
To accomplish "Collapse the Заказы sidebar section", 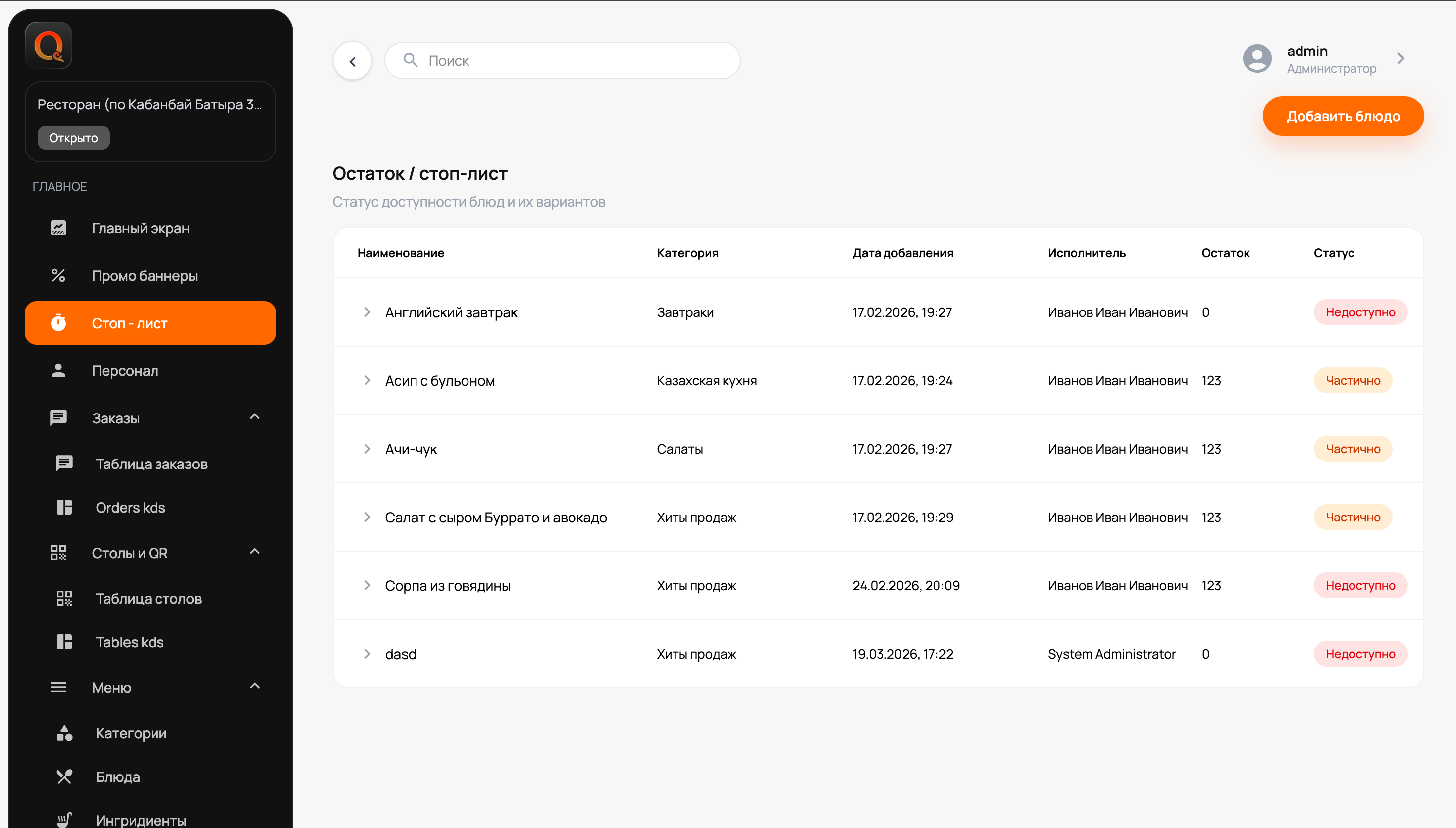I will 255,417.
